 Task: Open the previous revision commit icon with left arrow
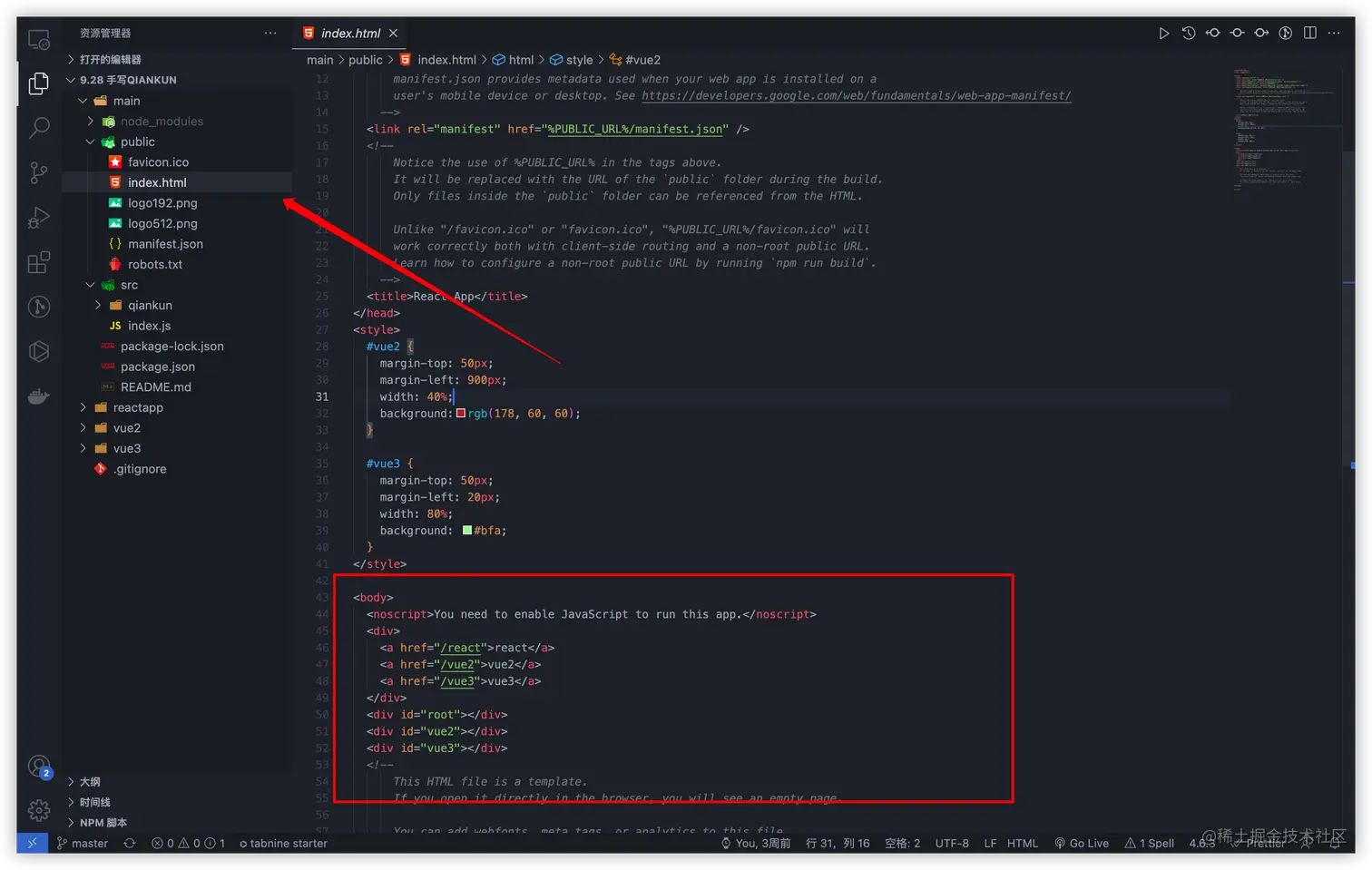[x=1213, y=34]
